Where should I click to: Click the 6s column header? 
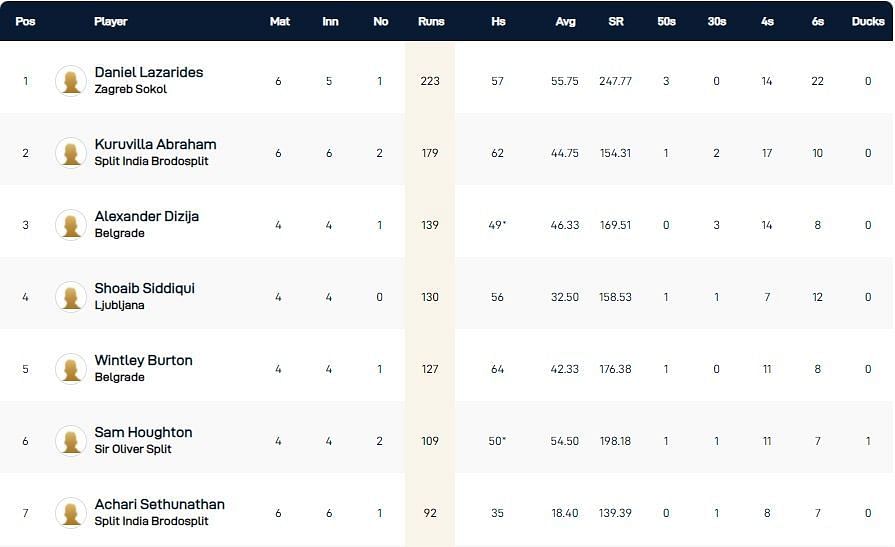click(x=818, y=21)
